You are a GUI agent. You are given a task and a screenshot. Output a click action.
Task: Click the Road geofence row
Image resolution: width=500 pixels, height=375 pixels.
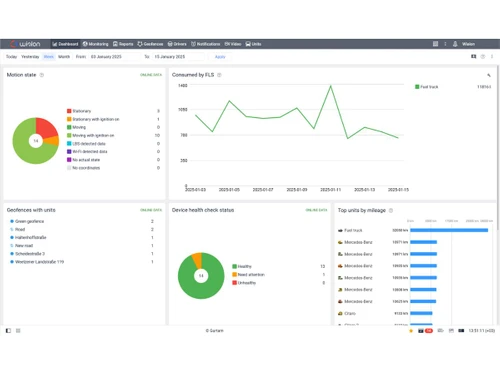[82, 229]
